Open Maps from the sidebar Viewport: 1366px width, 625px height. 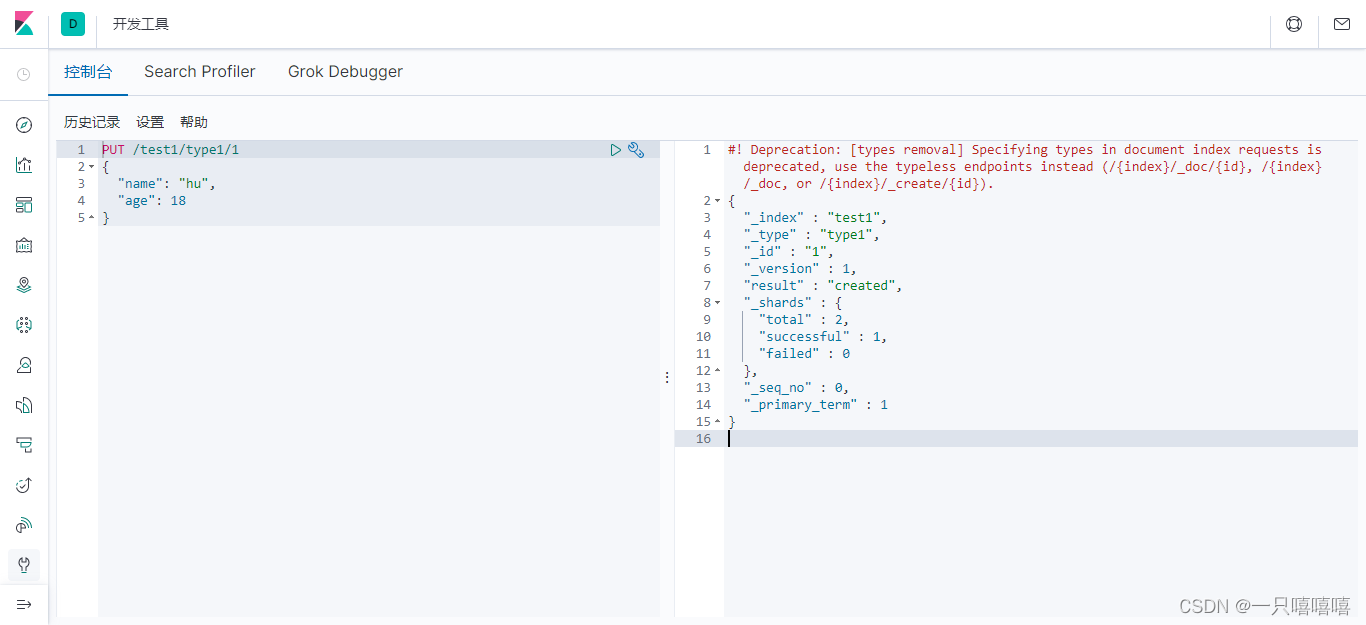[x=24, y=285]
